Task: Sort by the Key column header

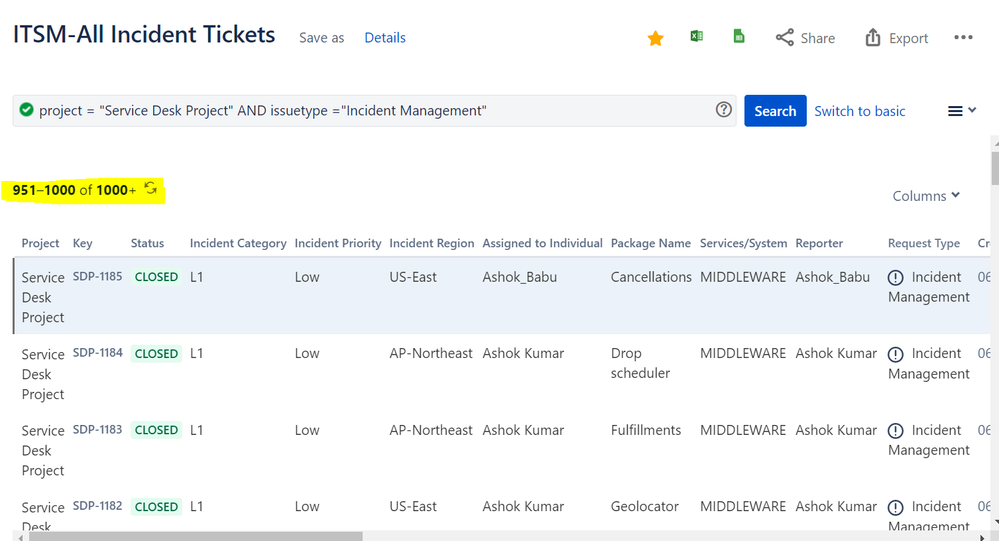Action: point(82,243)
